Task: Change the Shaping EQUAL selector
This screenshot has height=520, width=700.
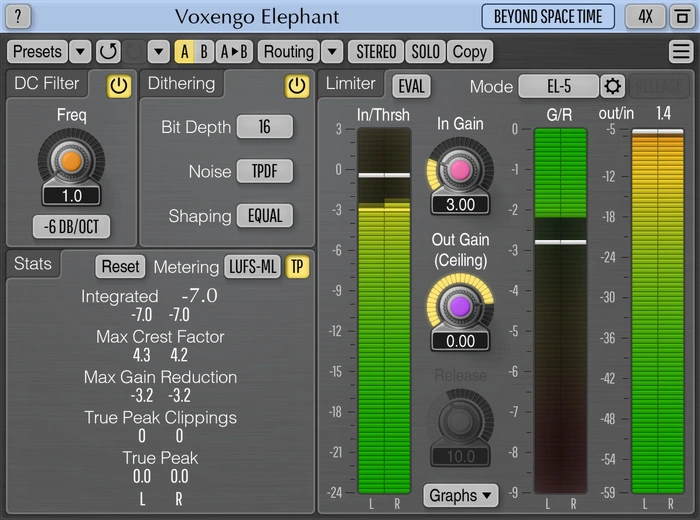Action: (265, 216)
